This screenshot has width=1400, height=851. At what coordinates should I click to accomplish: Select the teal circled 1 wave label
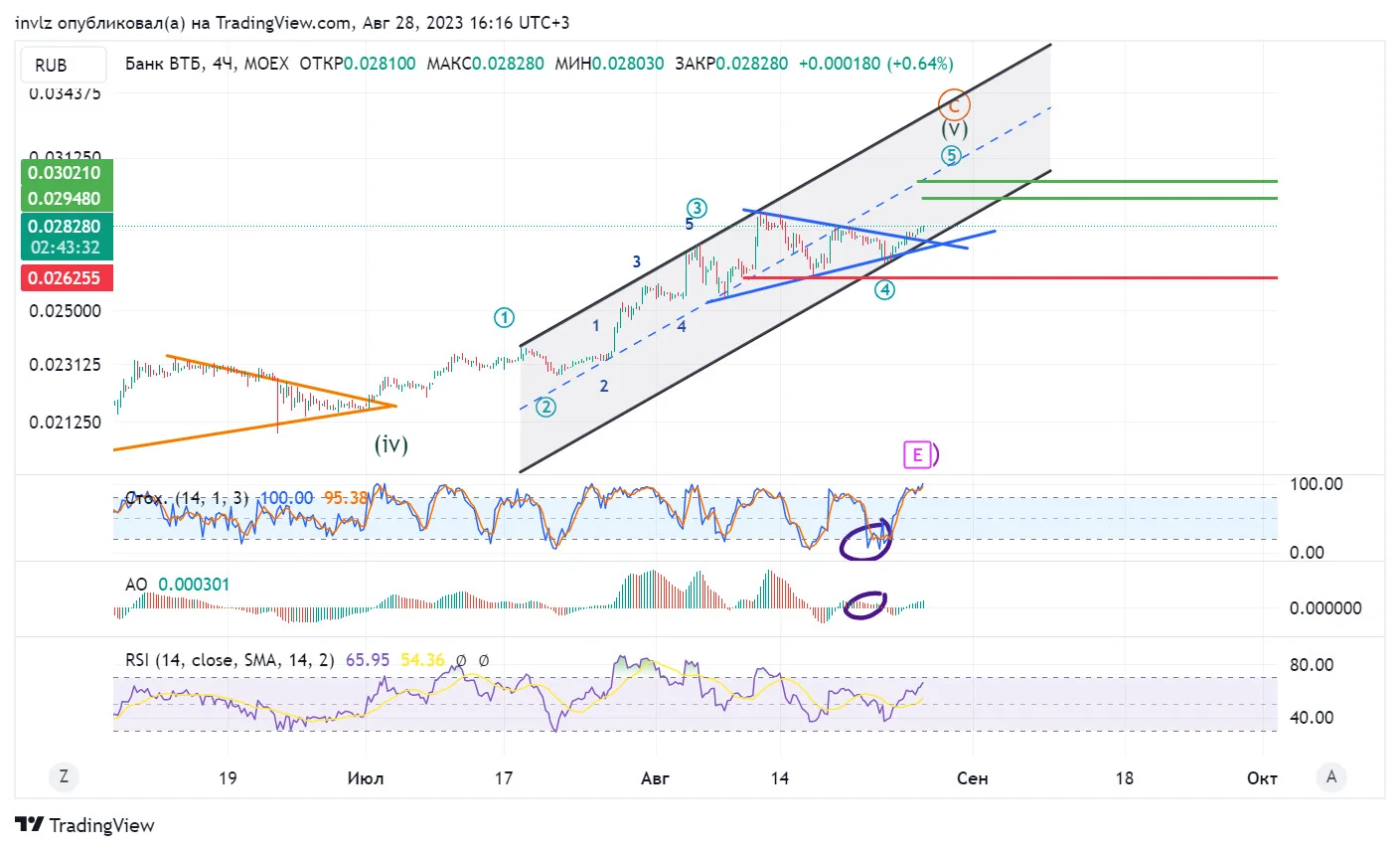click(505, 318)
